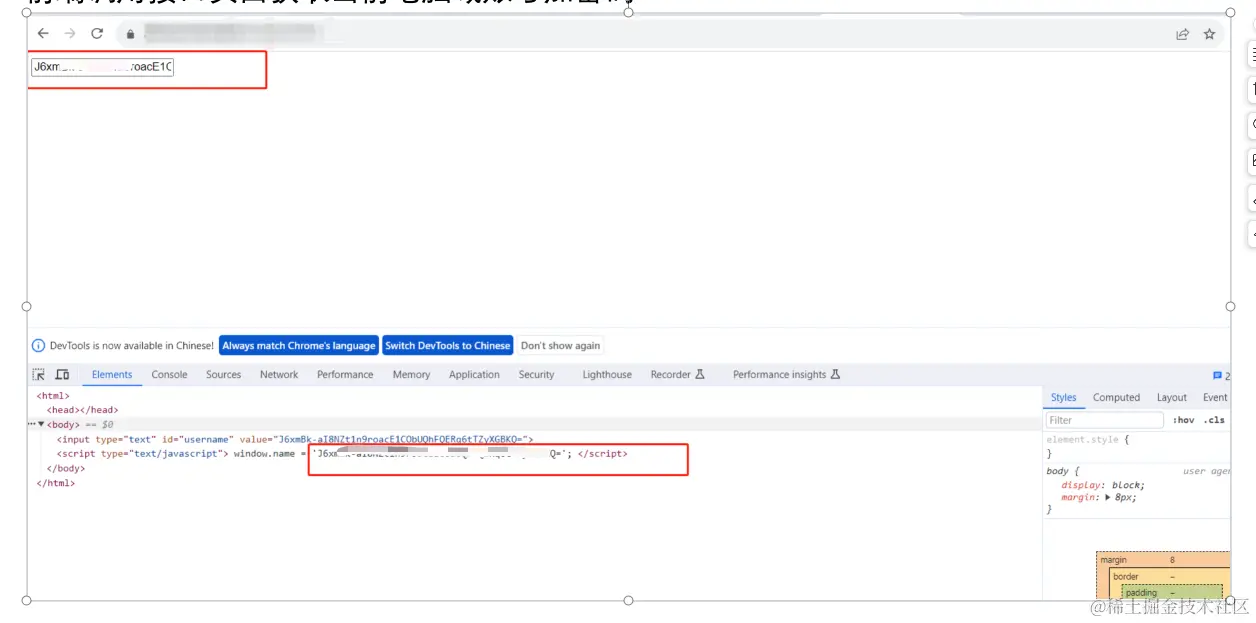Open the Lighthouse tab
The height and width of the screenshot is (623, 1256).
pos(607,375)
